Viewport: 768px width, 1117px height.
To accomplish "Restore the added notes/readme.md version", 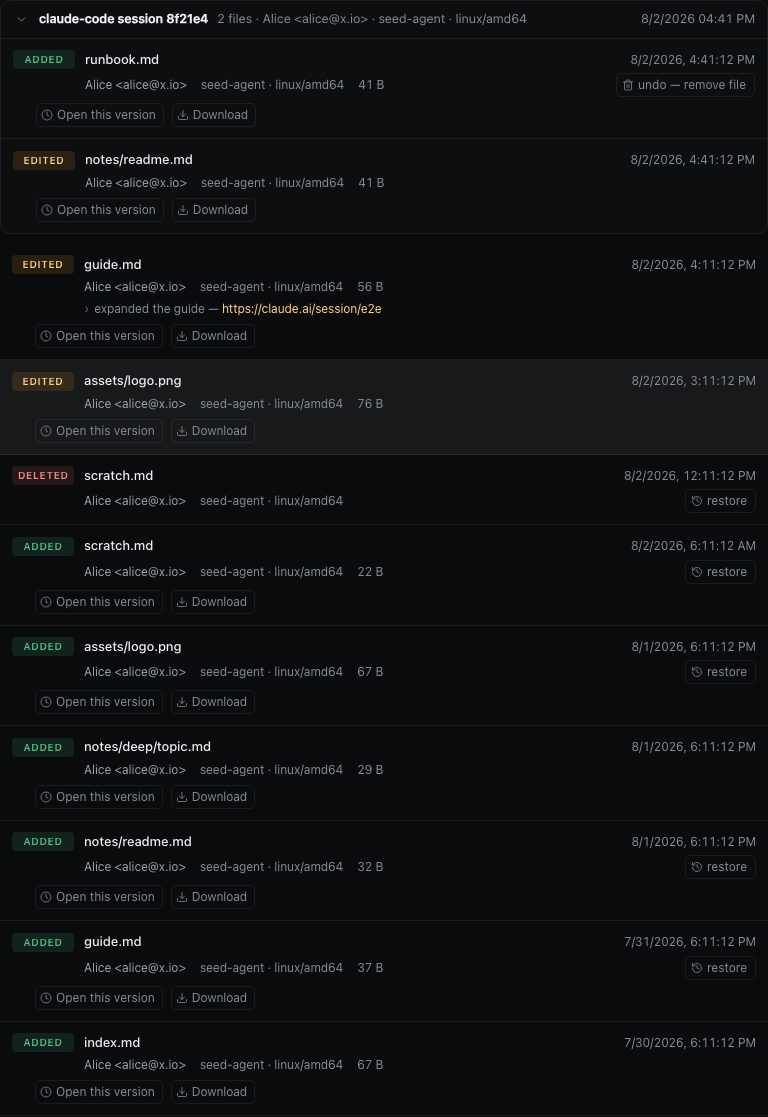I will pyautogui.click(x=720, y=867).
